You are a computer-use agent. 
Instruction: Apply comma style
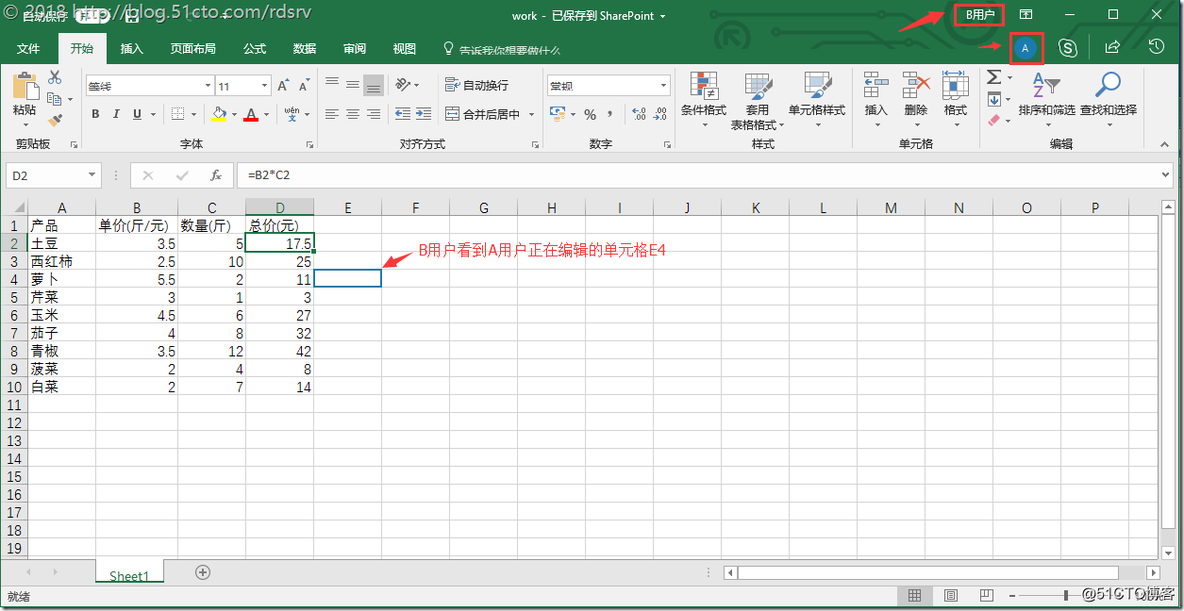coord(609,115)
